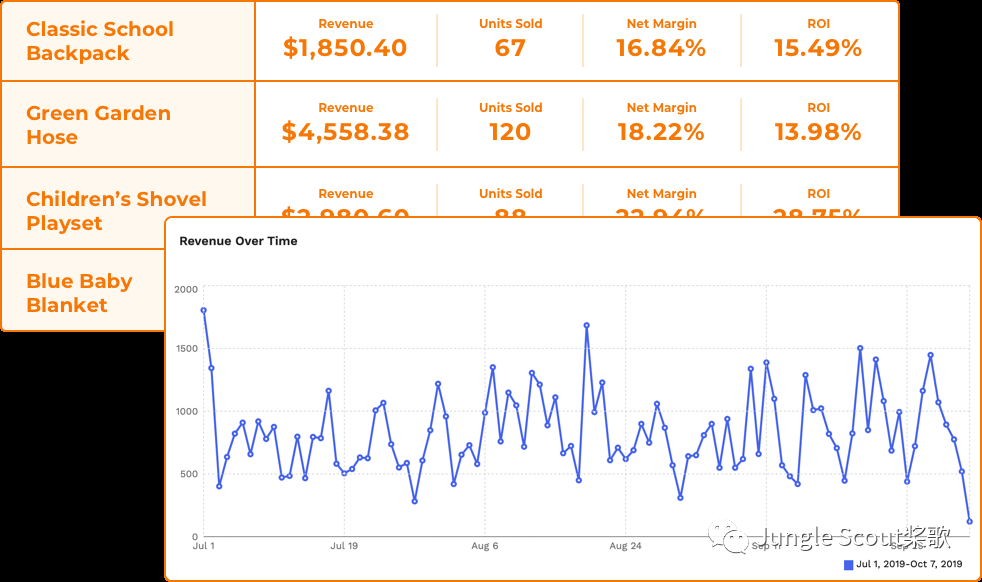Click the blue legend color square
The image size is (982, 582).
[849, 565]
